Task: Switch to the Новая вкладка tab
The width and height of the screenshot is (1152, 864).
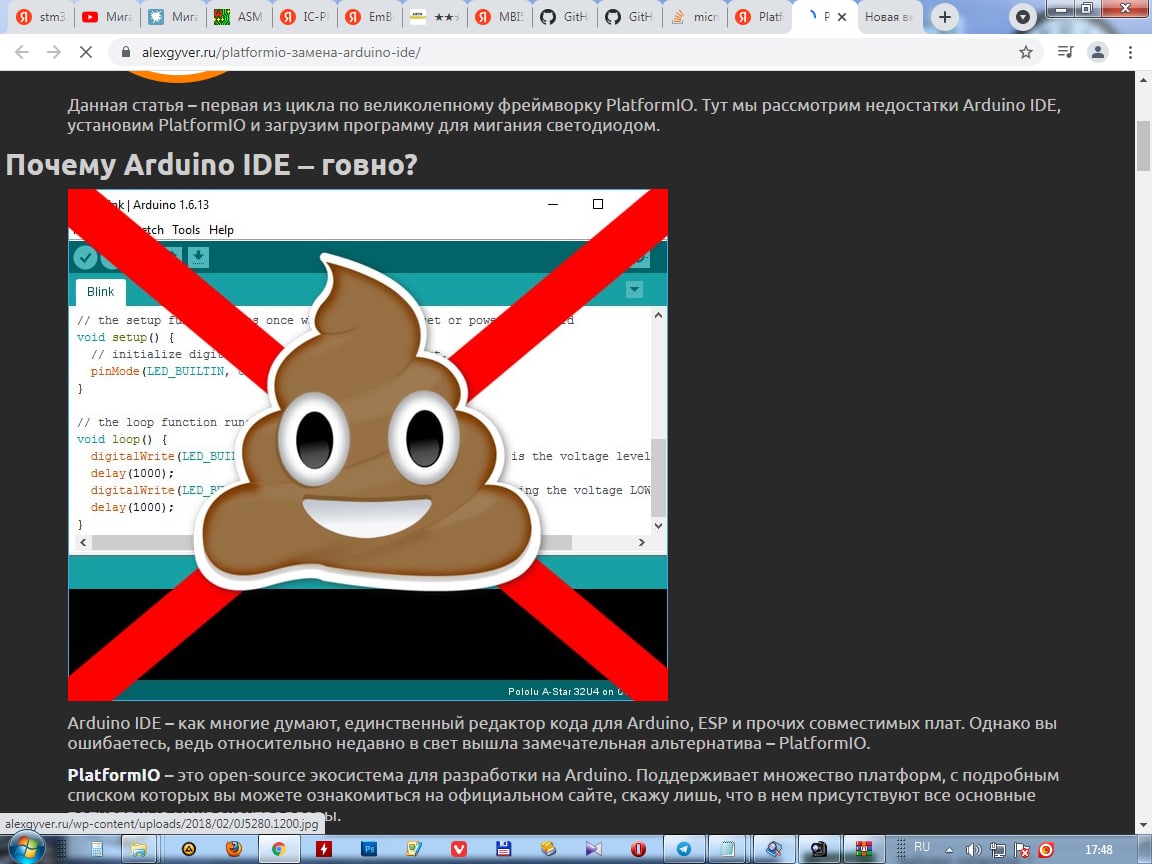Action: click(x=890, y=17)
